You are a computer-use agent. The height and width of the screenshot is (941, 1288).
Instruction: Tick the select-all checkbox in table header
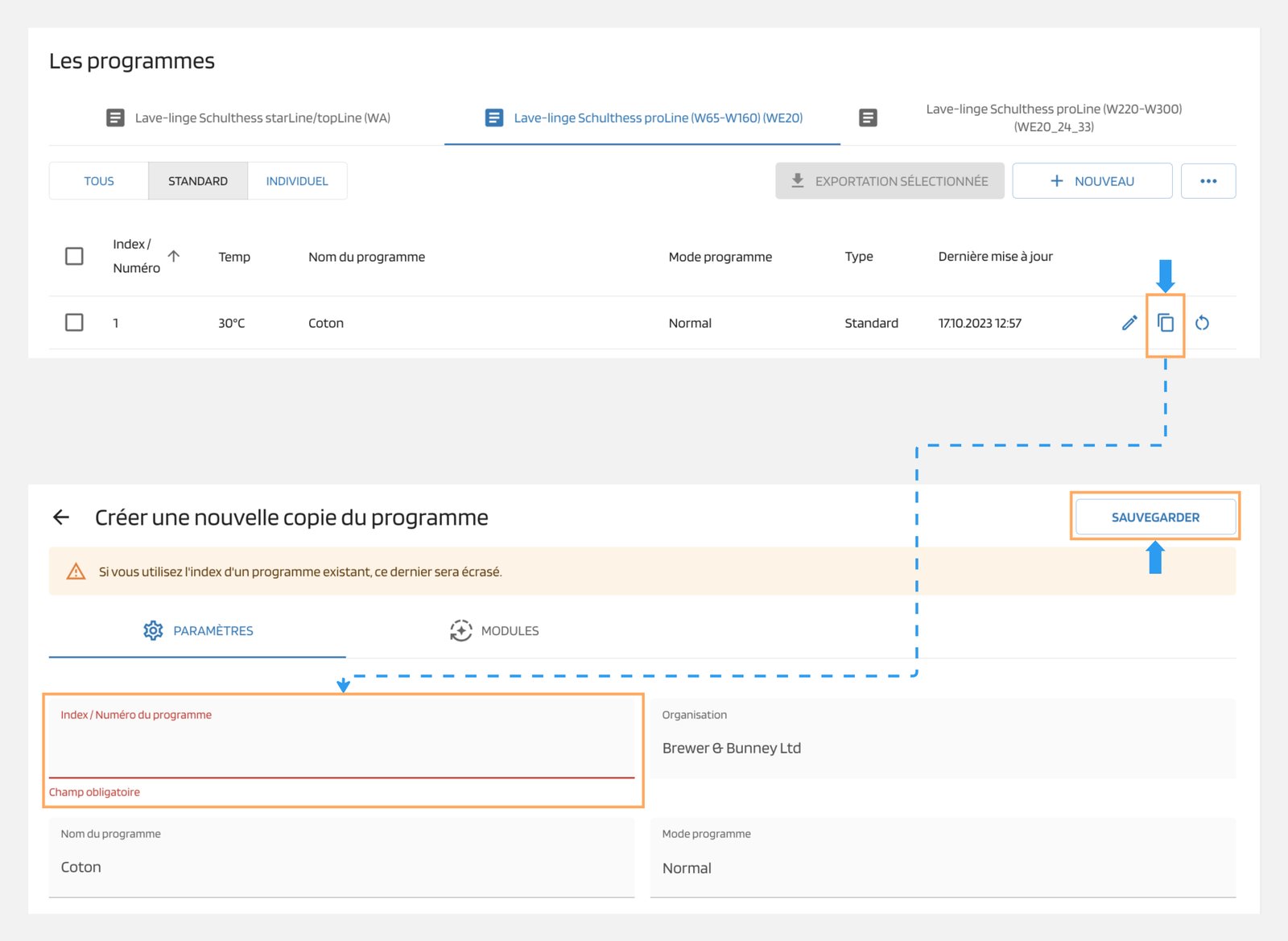click(x=74, y=256)
